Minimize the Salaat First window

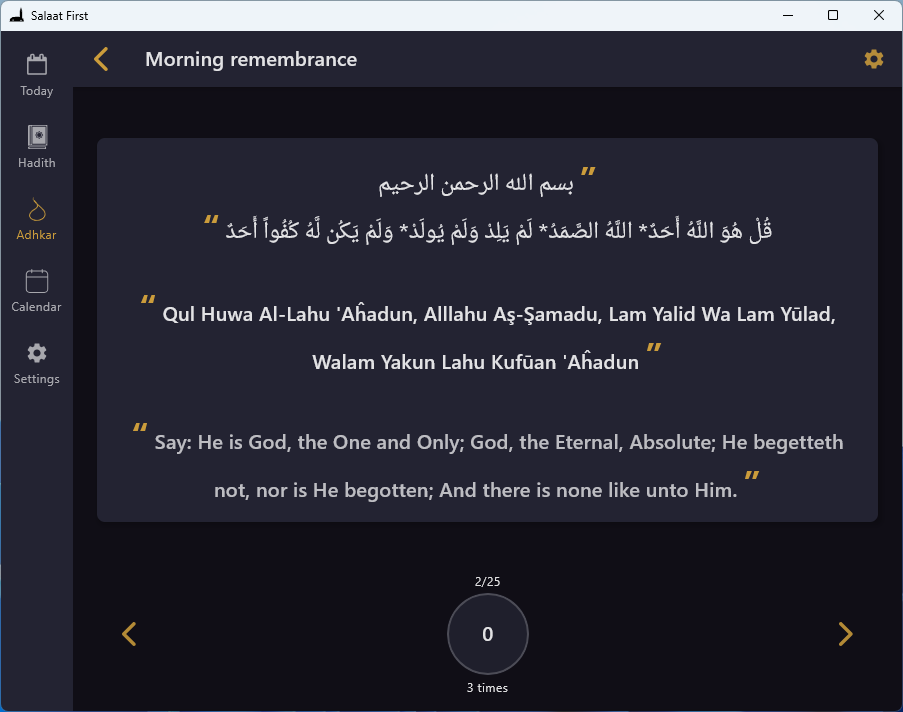click(x=787, y=15)
